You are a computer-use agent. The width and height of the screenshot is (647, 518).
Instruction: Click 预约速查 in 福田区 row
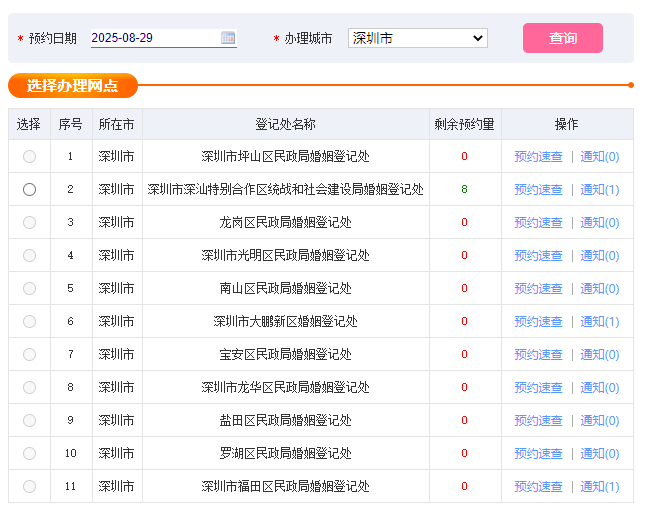click(x=538, y=486)
